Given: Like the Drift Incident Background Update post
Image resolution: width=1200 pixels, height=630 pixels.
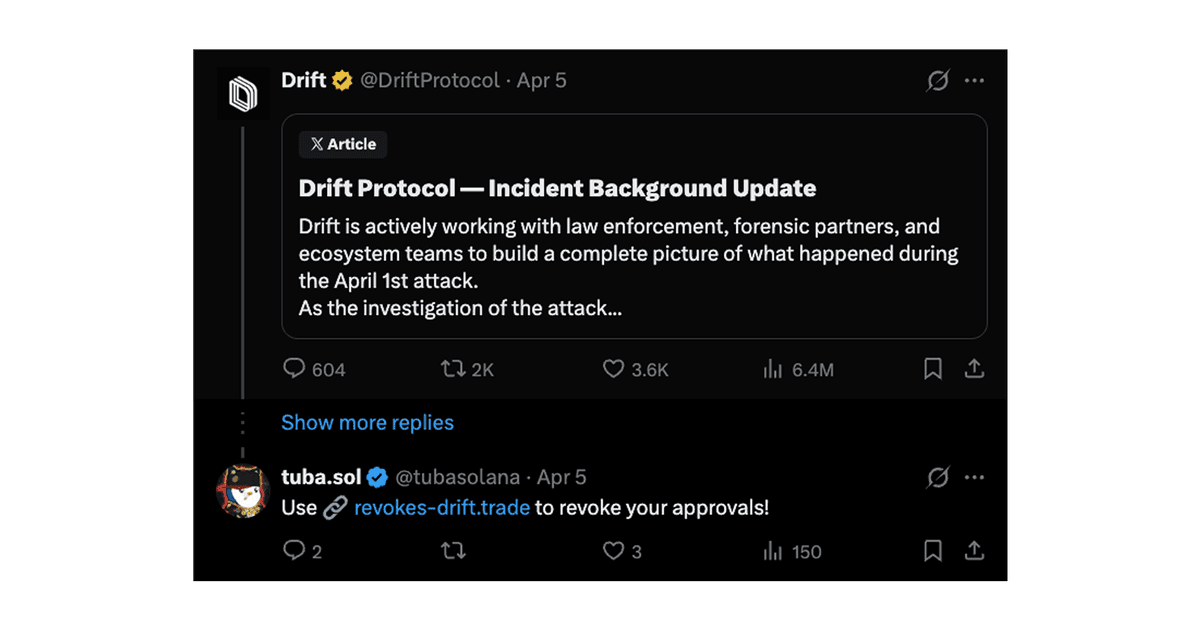Looking at the screenshot, I should coord(635,369).
